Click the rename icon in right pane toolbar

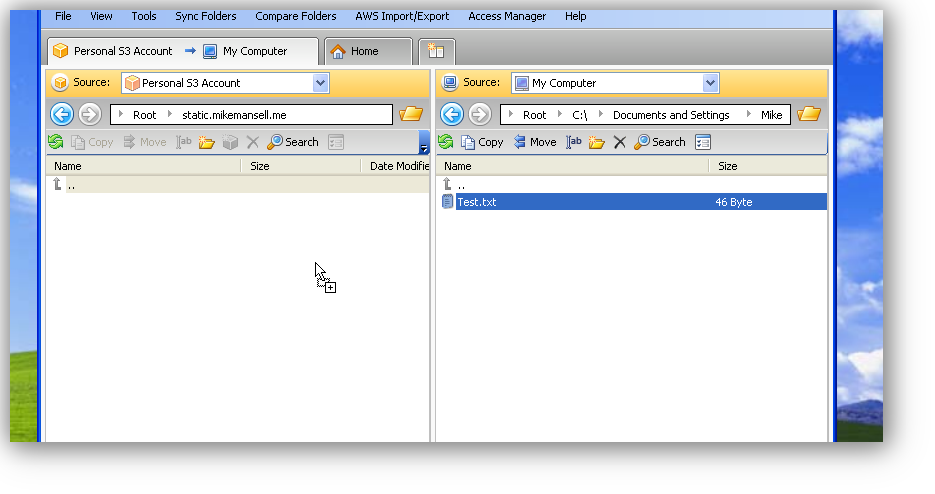pyautogui.click(x=574, y=142)
